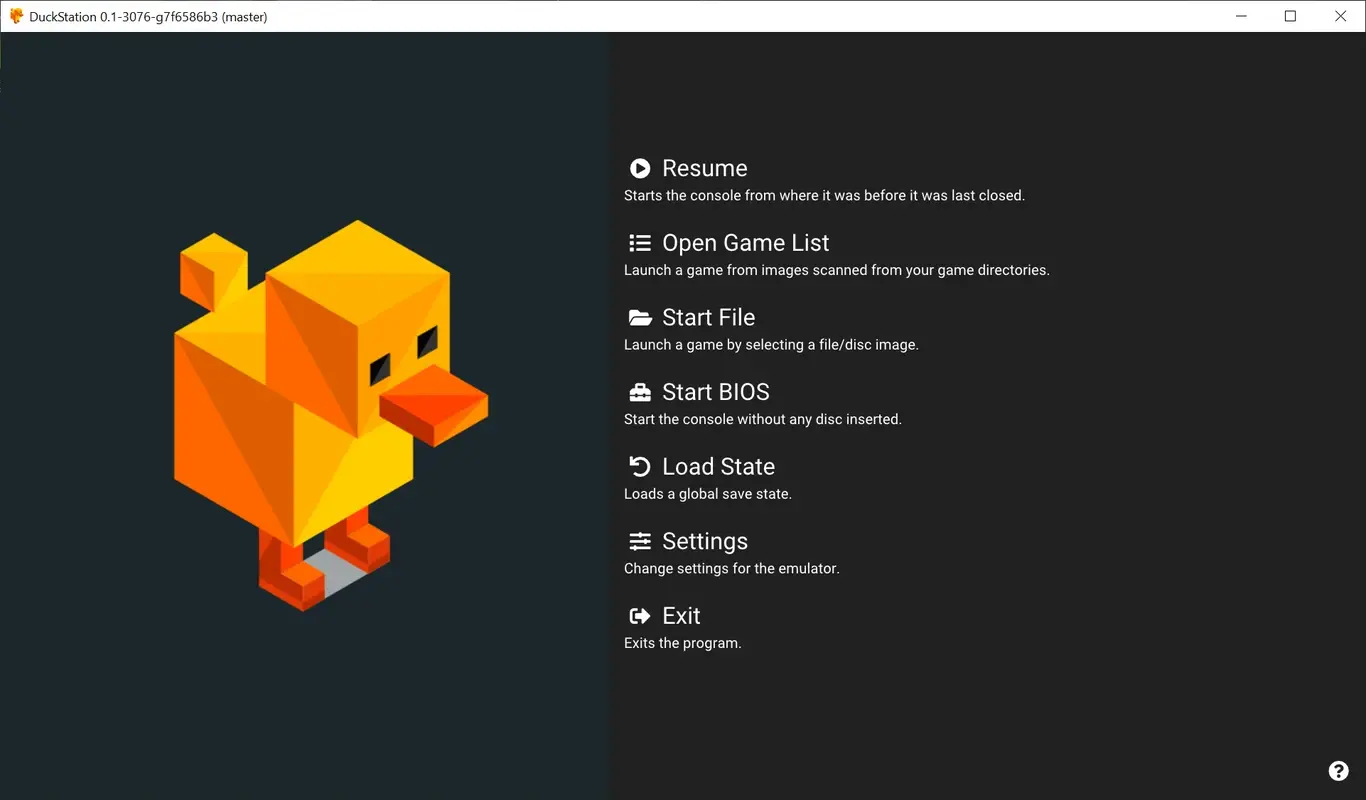Choose Load State to load a save
The image size is (1366, 800).
pyautogui.click(x=718, y=466)
